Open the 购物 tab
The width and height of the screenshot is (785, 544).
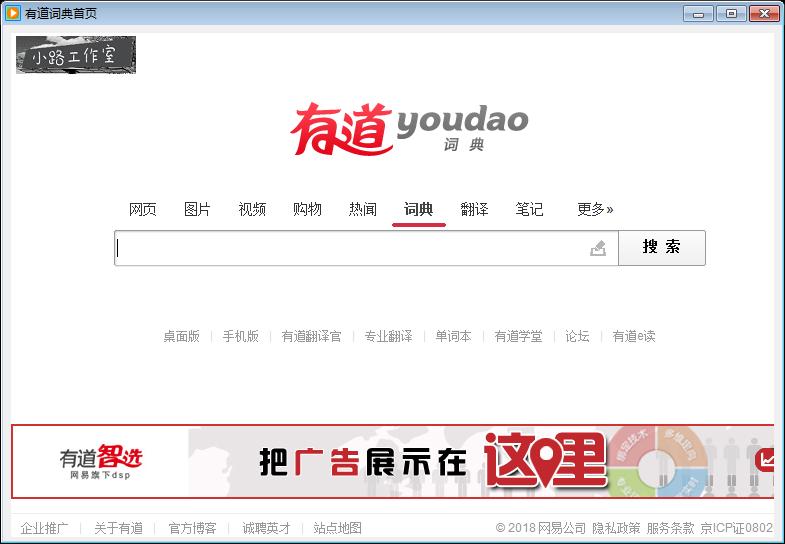[307, 209]
